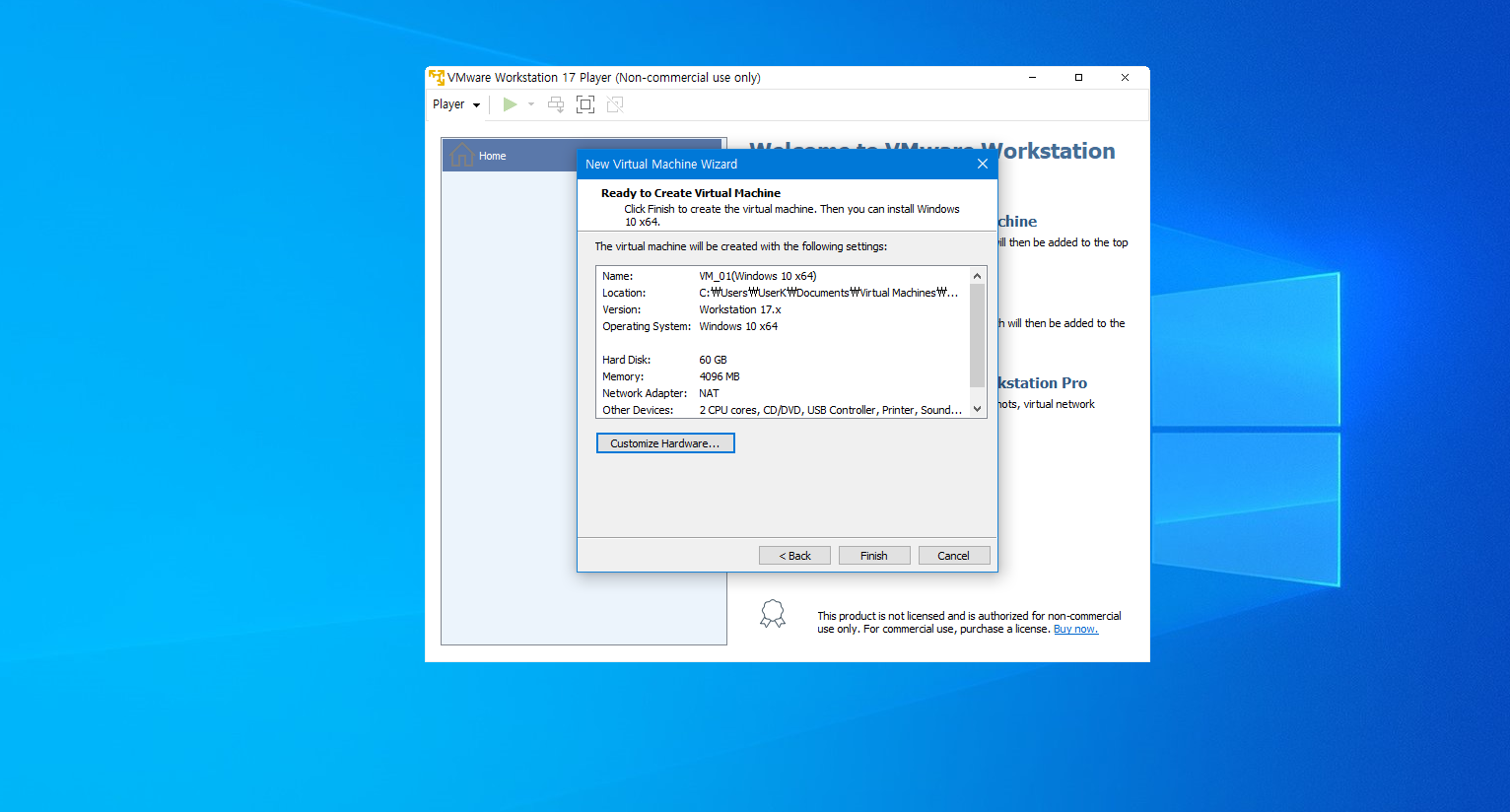Click Finish to create the virtual machine
This screenshot has width=1510, height=812.
(x=874, y=556)
